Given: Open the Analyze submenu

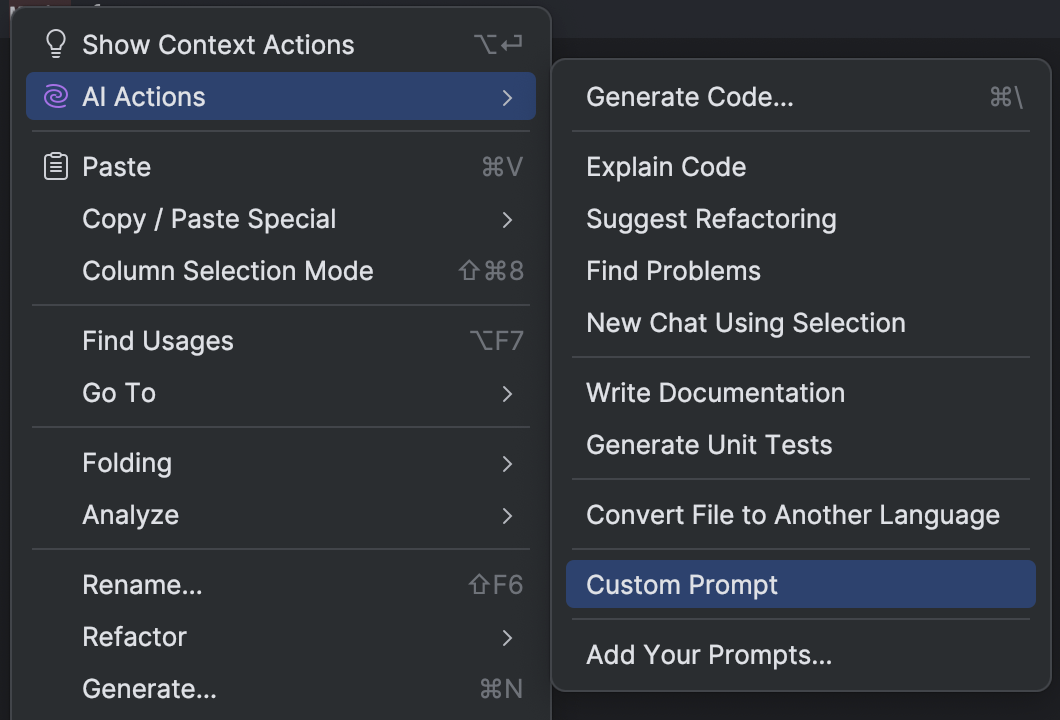Looking at the screenshot, I should click(x=509, y=515).
